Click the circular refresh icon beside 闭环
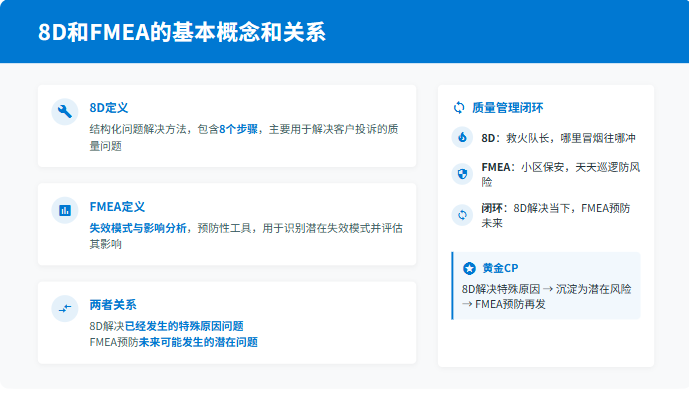The image size is (689, 404). tap(462, 214)
